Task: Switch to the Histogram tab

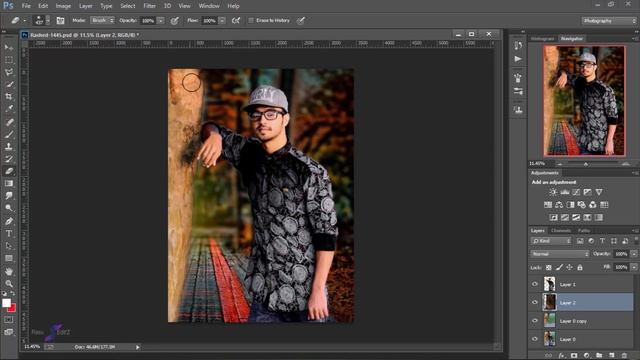Action: tap(542, 38)
